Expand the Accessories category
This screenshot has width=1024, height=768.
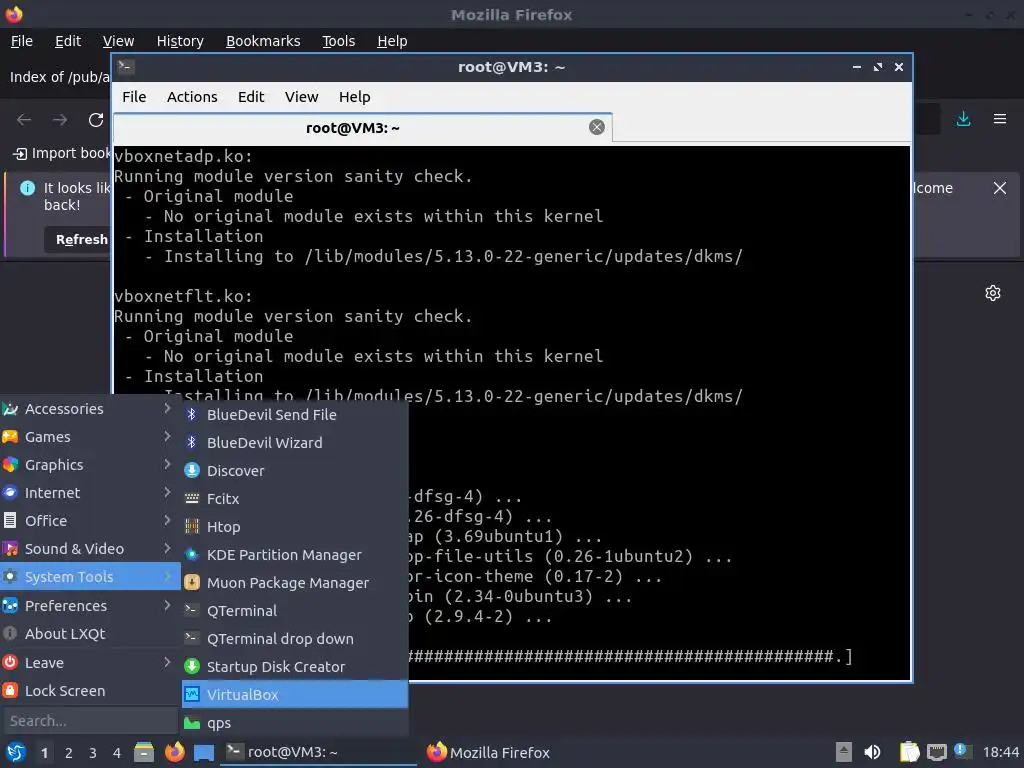tap(90, 408)
